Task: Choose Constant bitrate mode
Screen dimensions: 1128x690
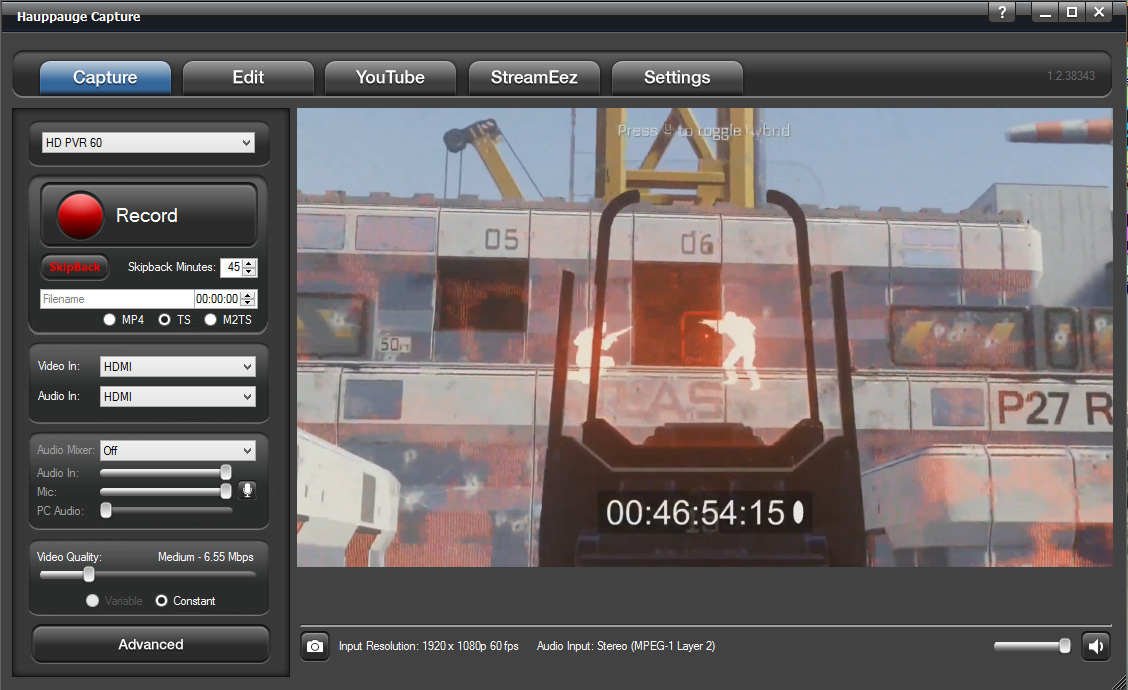Action: 163,601
